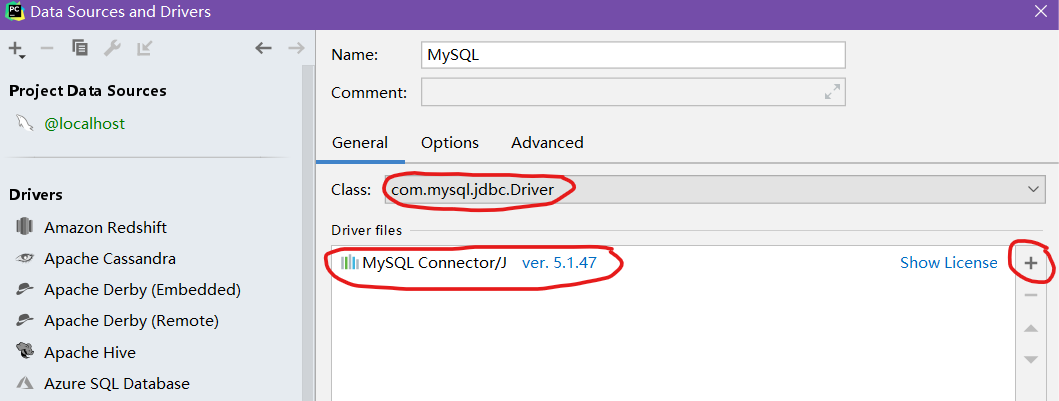Viewport: 1059px width, 401px height.
Task: Switch to the Advanced tab
Action: 547,143
